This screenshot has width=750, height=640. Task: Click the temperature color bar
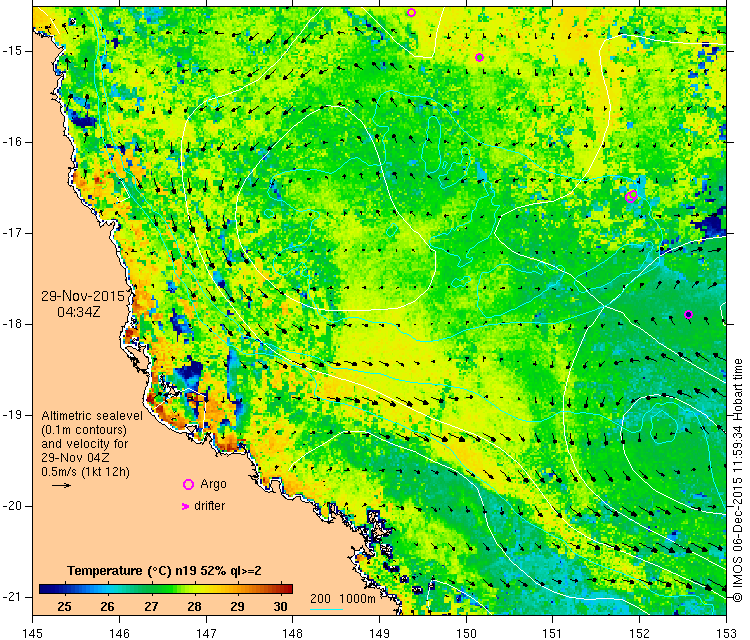(x=165, y=589)
